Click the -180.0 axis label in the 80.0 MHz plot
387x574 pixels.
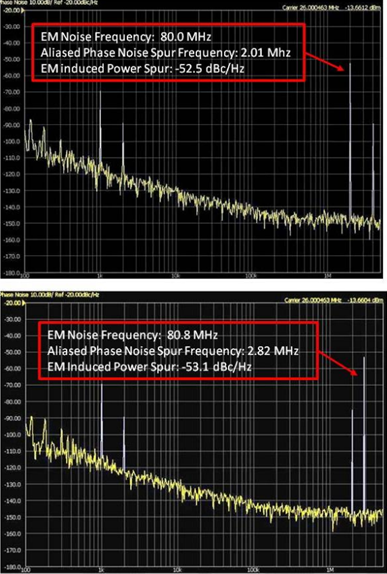(x=11, y=273)
